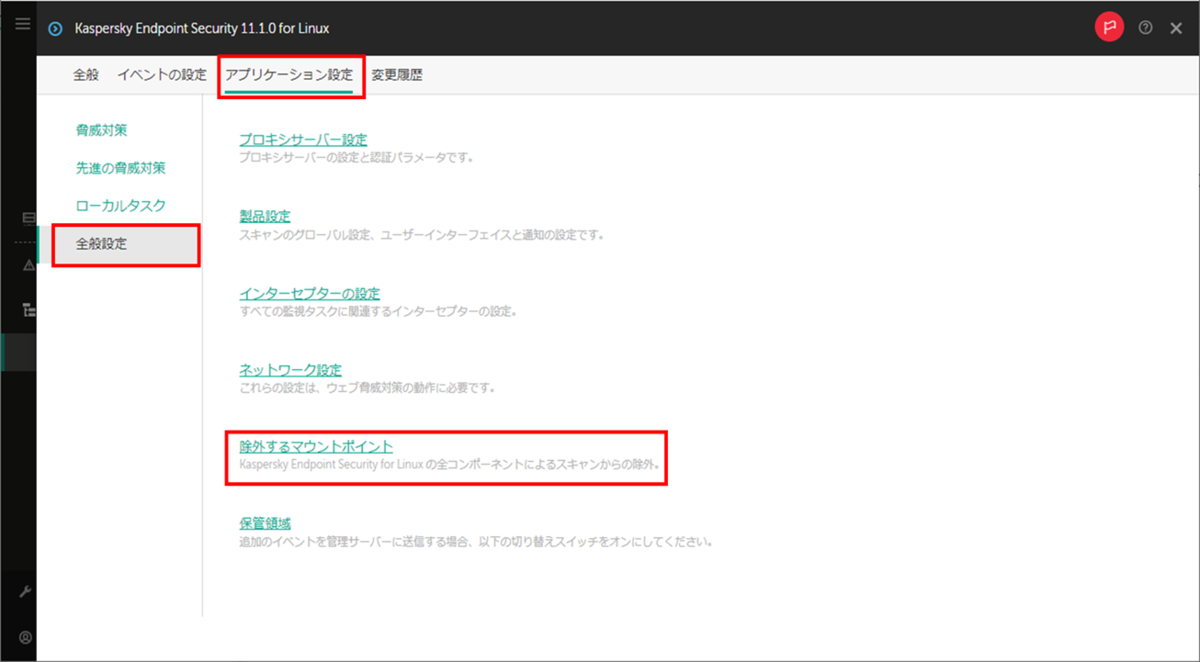This screenshot has width=1200, height=662.
Task: Open the プロキシサーバー設定 link
Action: pyautogui.click(x=304, y=139)
